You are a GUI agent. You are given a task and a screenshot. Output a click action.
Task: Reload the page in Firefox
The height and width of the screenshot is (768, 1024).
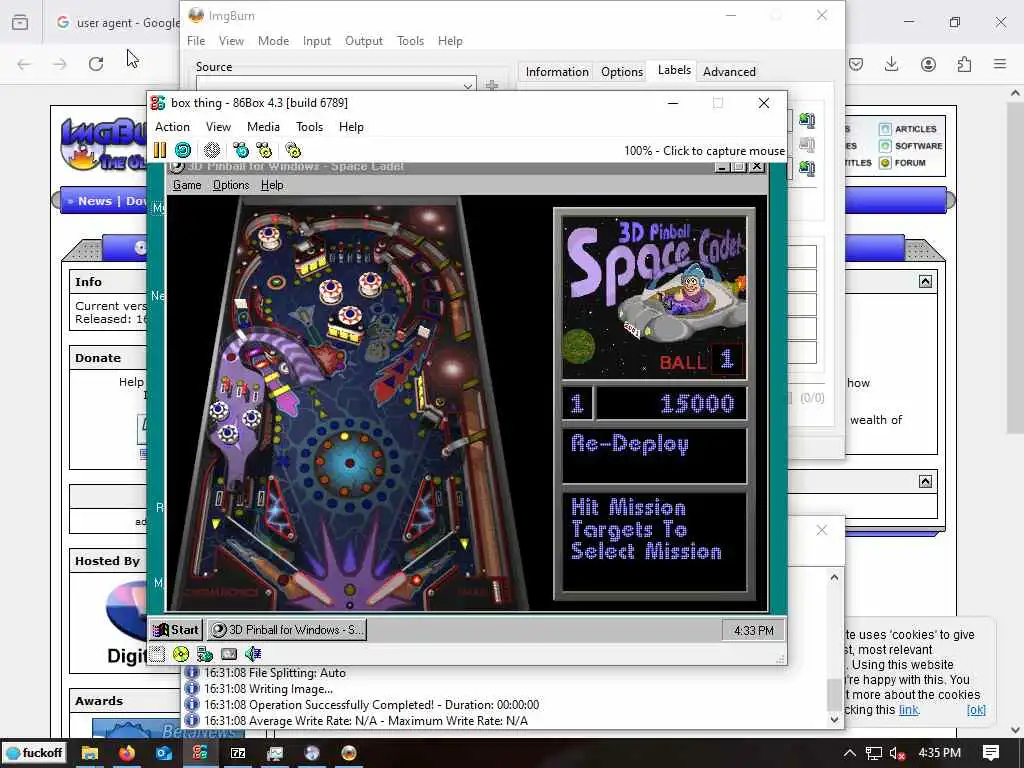click(96, 63)
